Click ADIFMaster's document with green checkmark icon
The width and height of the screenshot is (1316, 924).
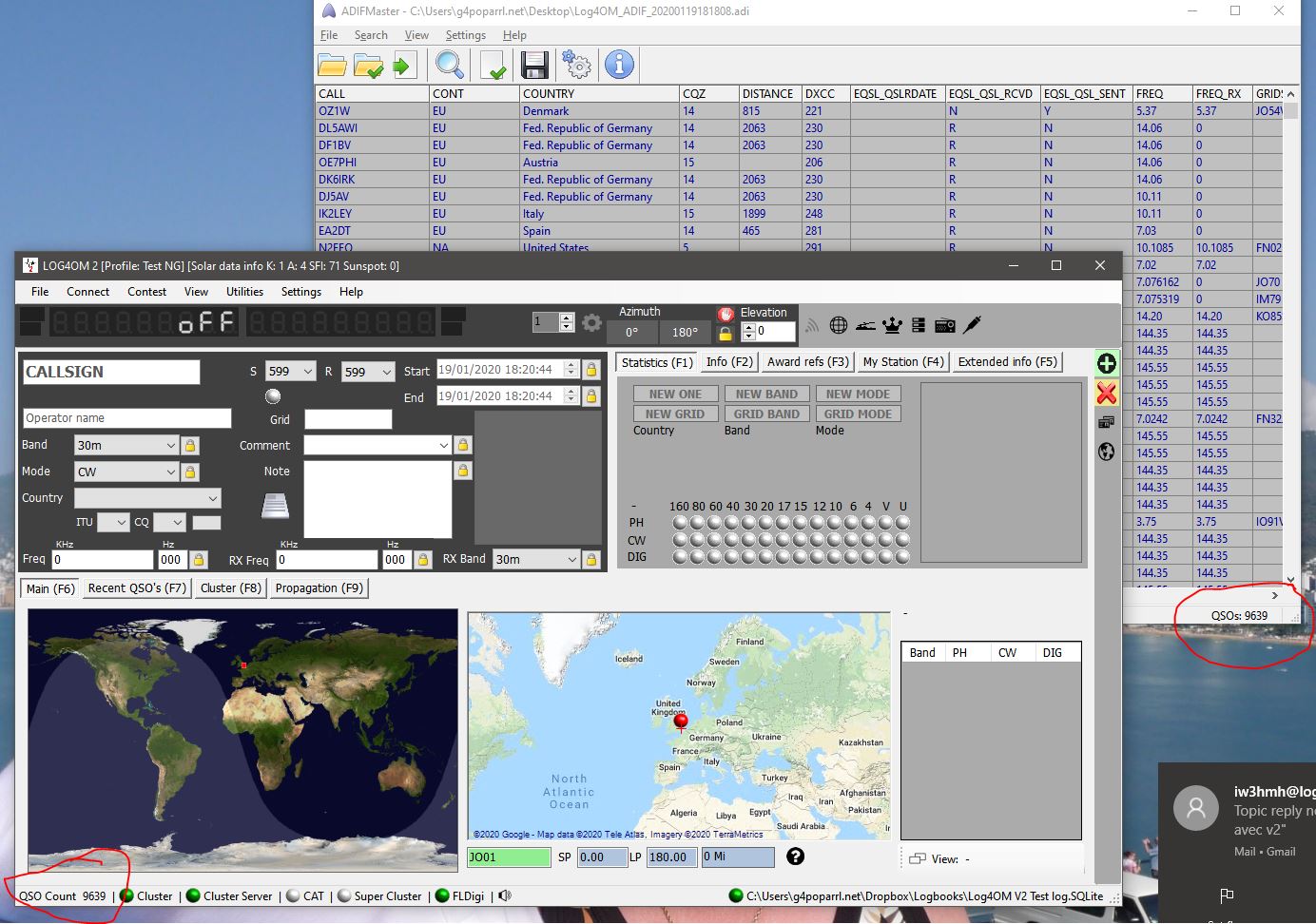click(493, 65)
